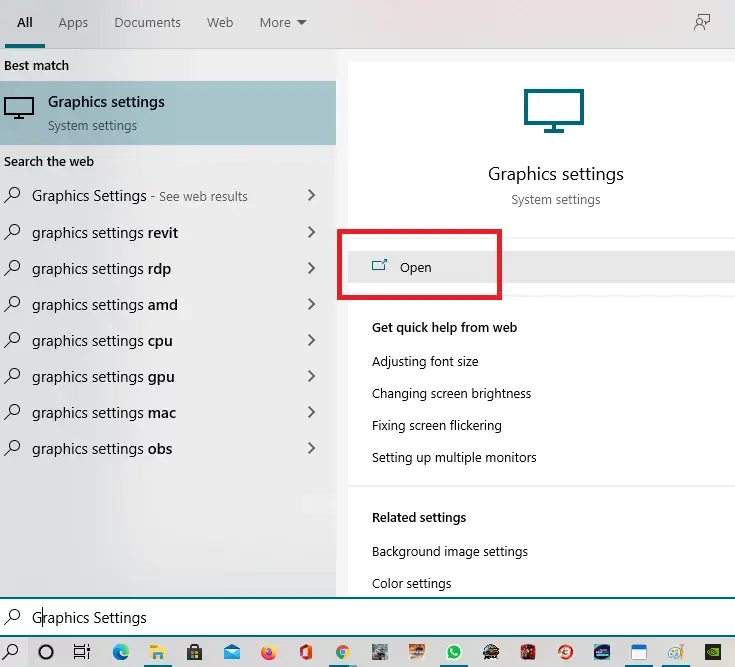The width and height of the screenshot is (735, 667).
Task: Open Changing screen brightness help link
Action: click(451, 393)
